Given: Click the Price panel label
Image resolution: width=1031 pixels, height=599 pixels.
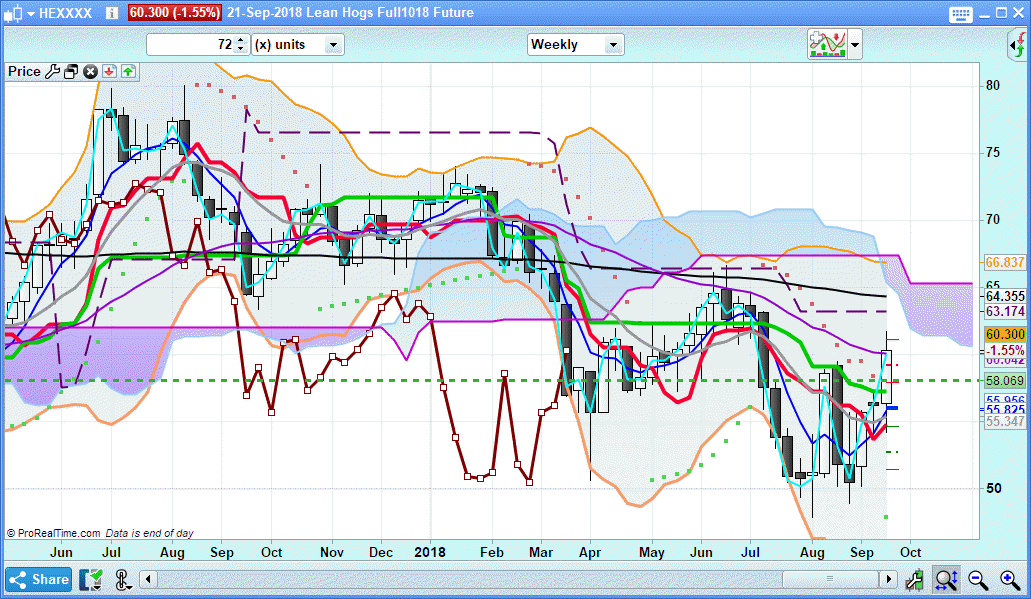Looking at the screenshot, I should click(24, 72).
